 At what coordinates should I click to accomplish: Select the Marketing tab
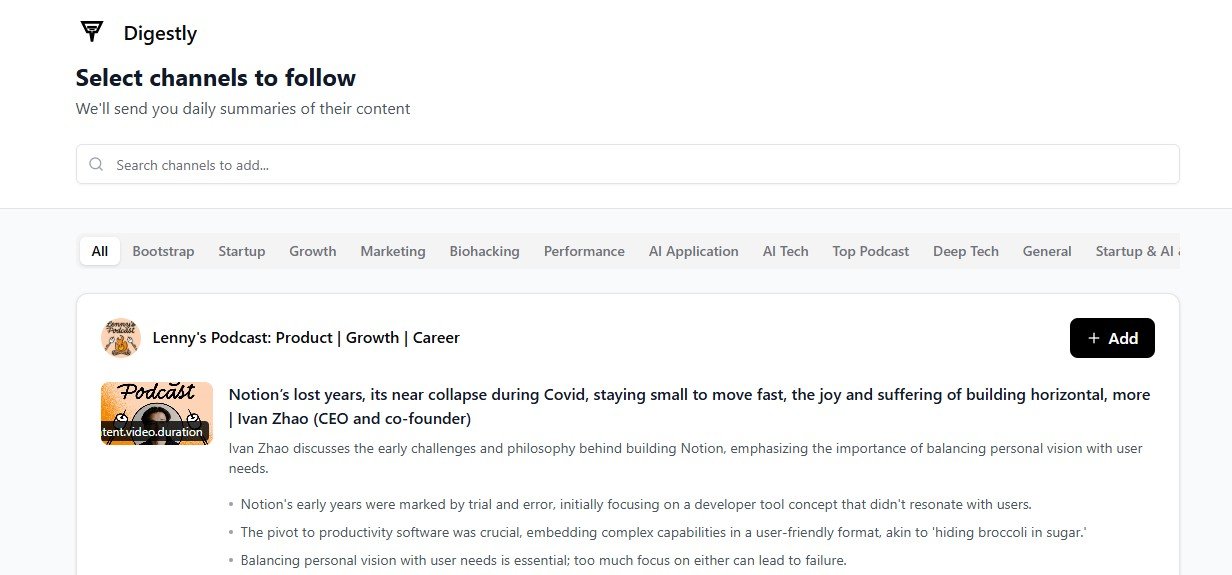[x=393, y=251]
